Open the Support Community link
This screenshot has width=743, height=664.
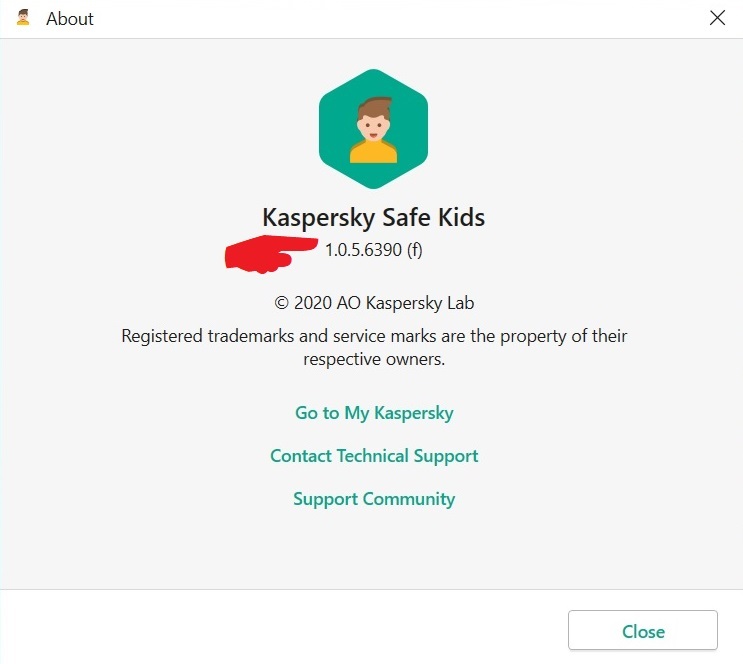click(374, 499)
